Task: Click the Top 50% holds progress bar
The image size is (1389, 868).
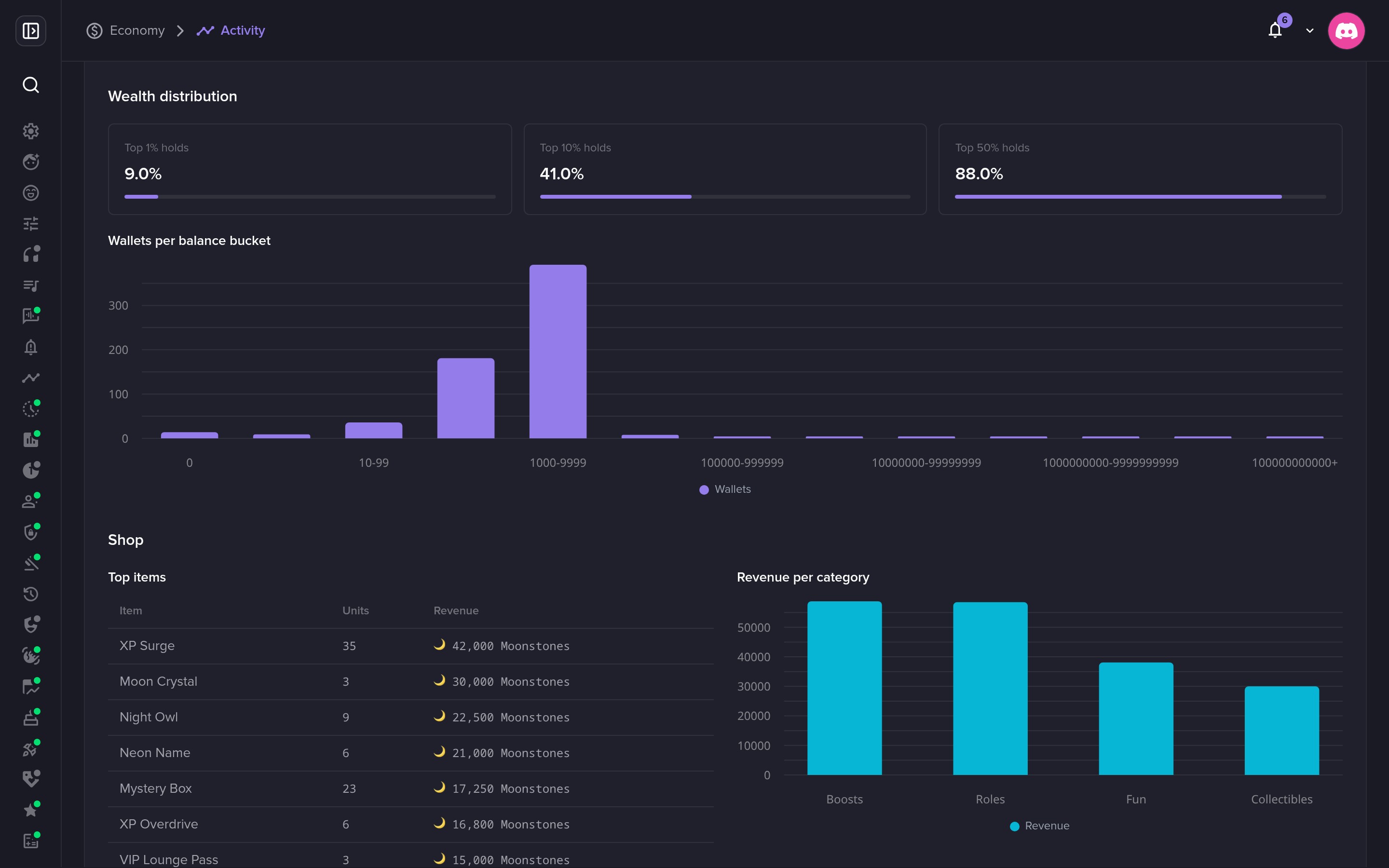Action: click(1141, 197)
